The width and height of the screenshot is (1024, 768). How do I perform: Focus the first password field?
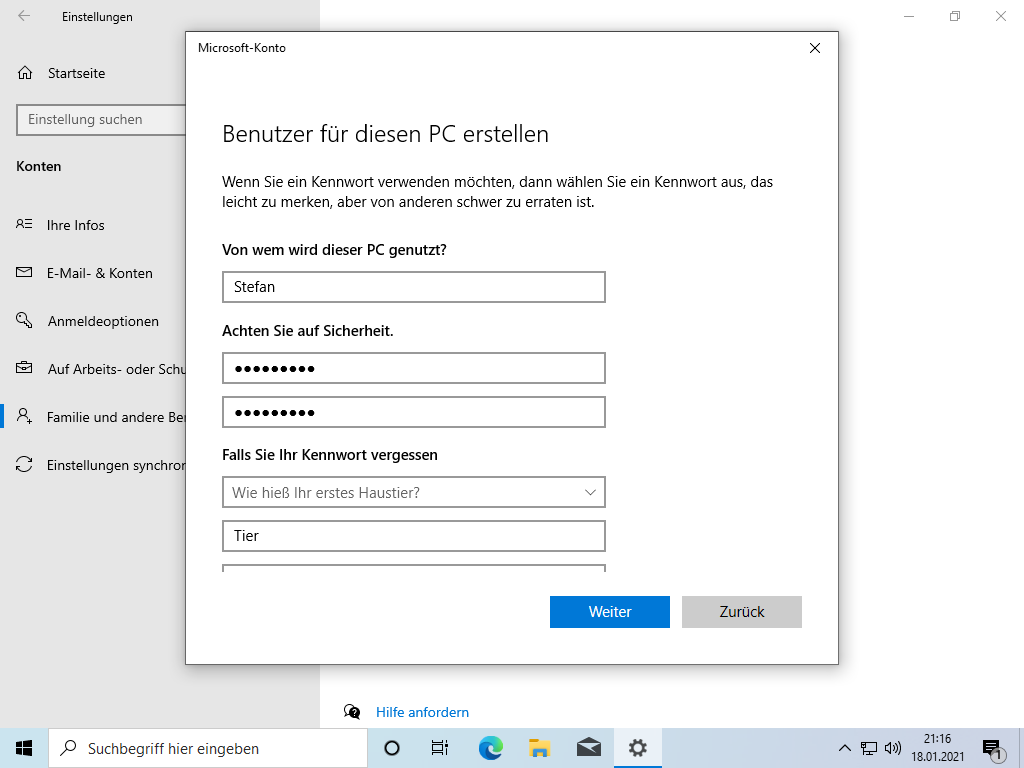tap(414, 368)
